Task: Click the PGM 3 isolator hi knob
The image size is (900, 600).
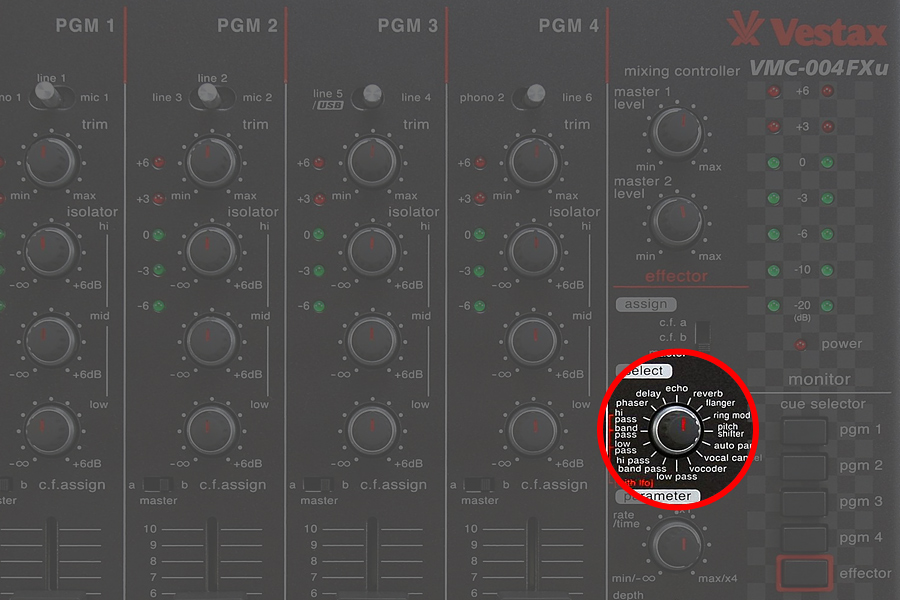Action: 372,249
